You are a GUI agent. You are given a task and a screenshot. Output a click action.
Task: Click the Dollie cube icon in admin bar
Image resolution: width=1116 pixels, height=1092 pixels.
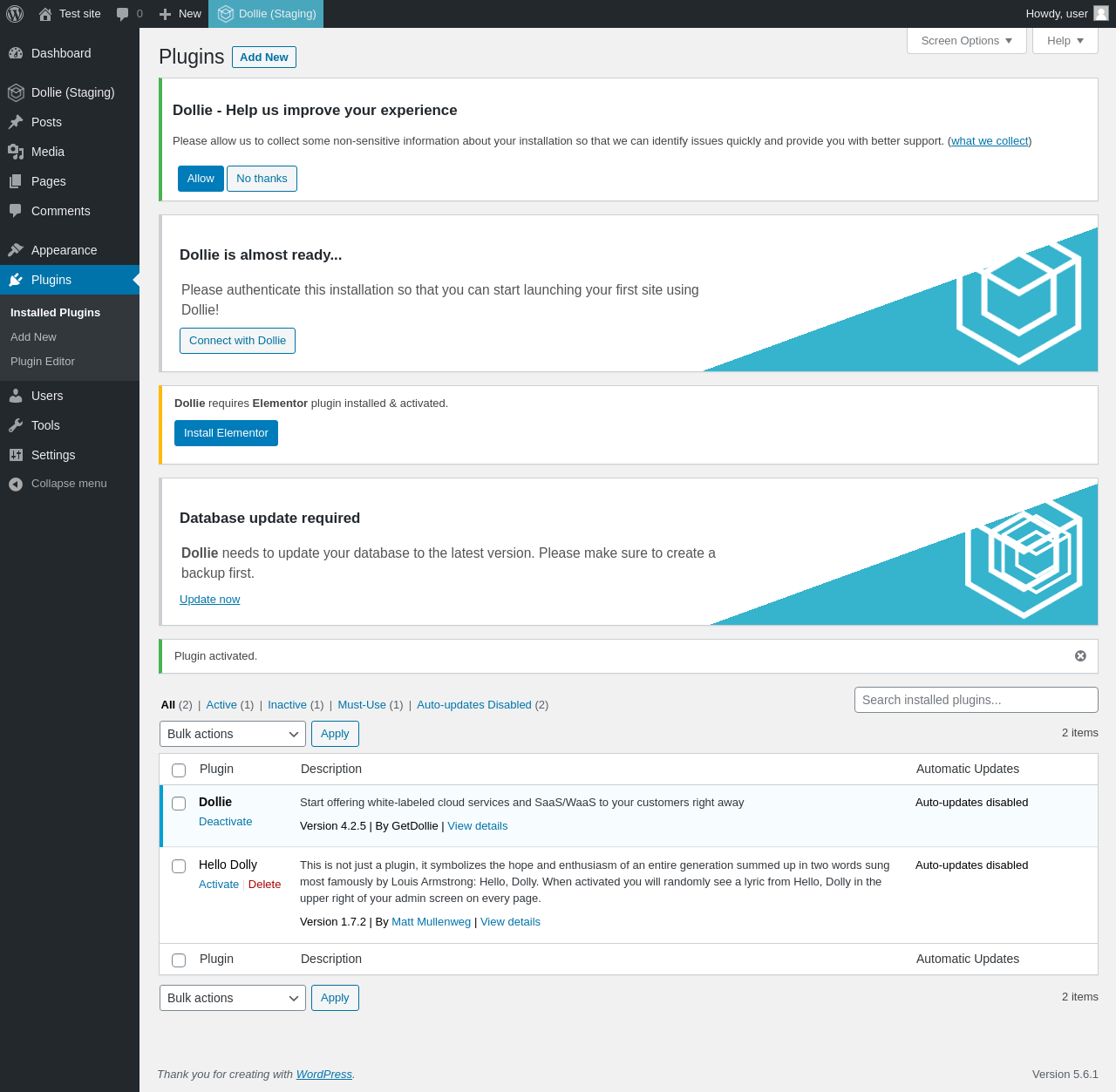point(226,14)
